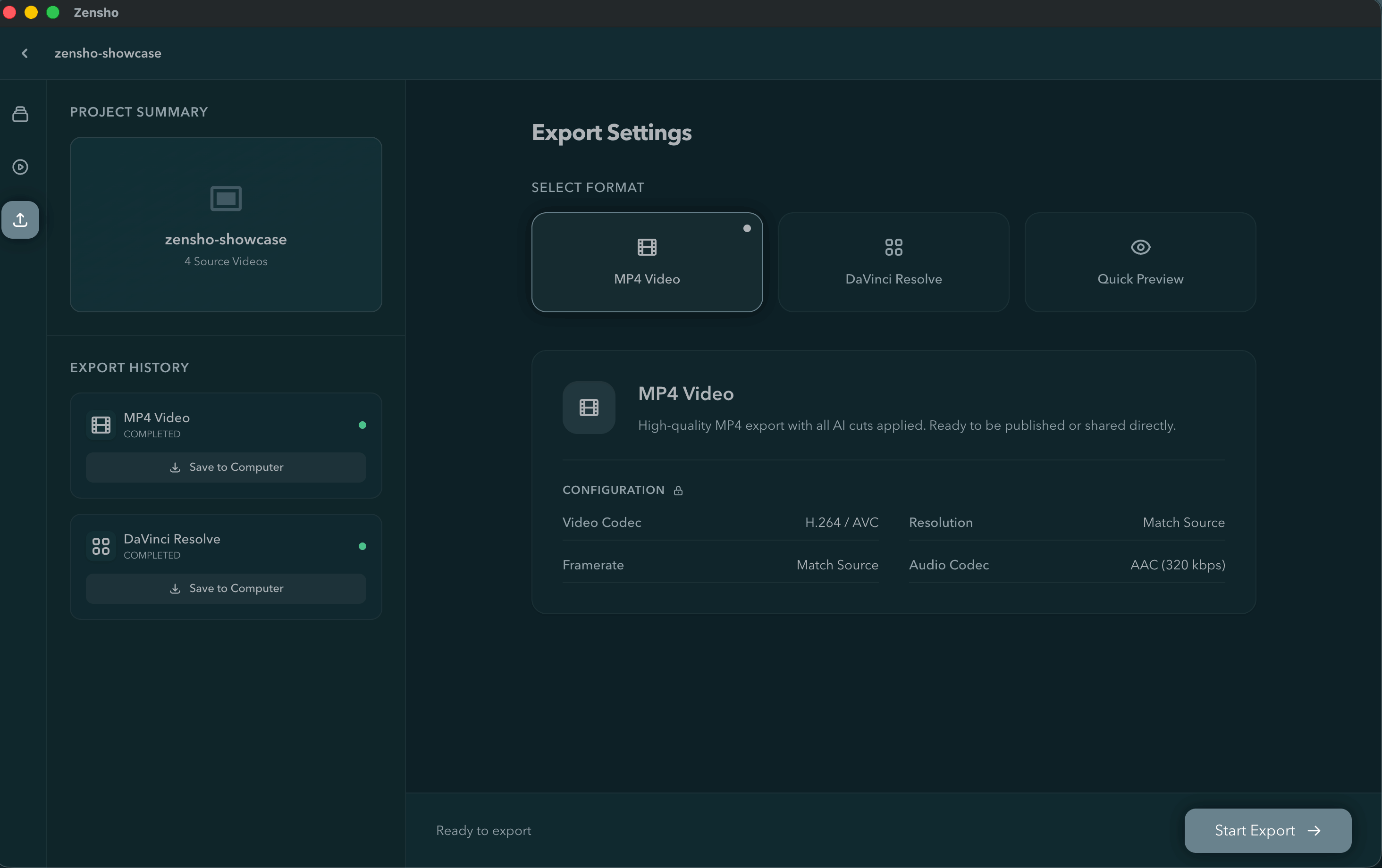Screen dimensions: 1382x868
Task: Click the Ready to export status text
Action: [483, 831]
